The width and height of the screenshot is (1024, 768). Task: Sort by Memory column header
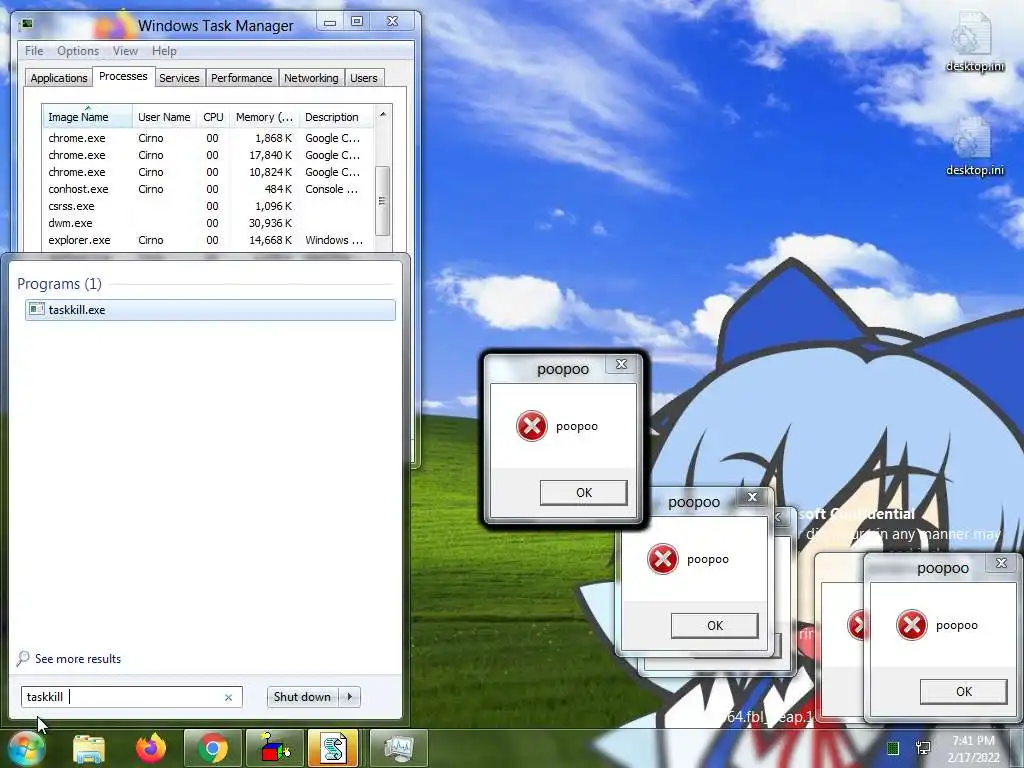coord(264,117)
